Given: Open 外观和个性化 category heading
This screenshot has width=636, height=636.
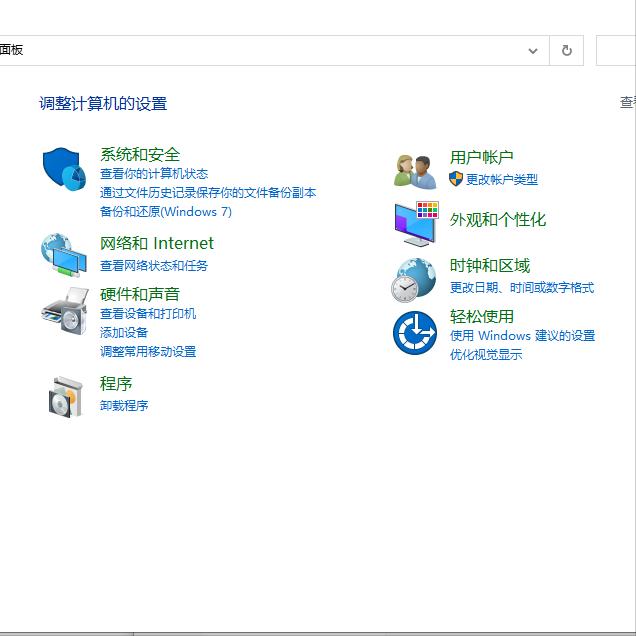Looking at the screenshot, I should click(x=498, y=220).
